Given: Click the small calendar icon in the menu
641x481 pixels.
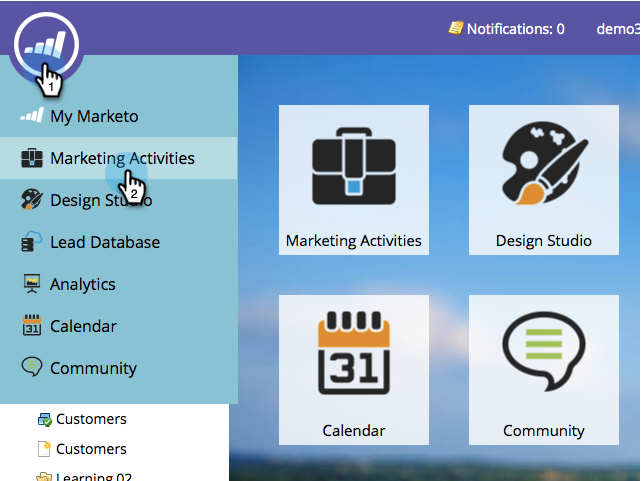Looking at the screenshot, I should [32, 325].
